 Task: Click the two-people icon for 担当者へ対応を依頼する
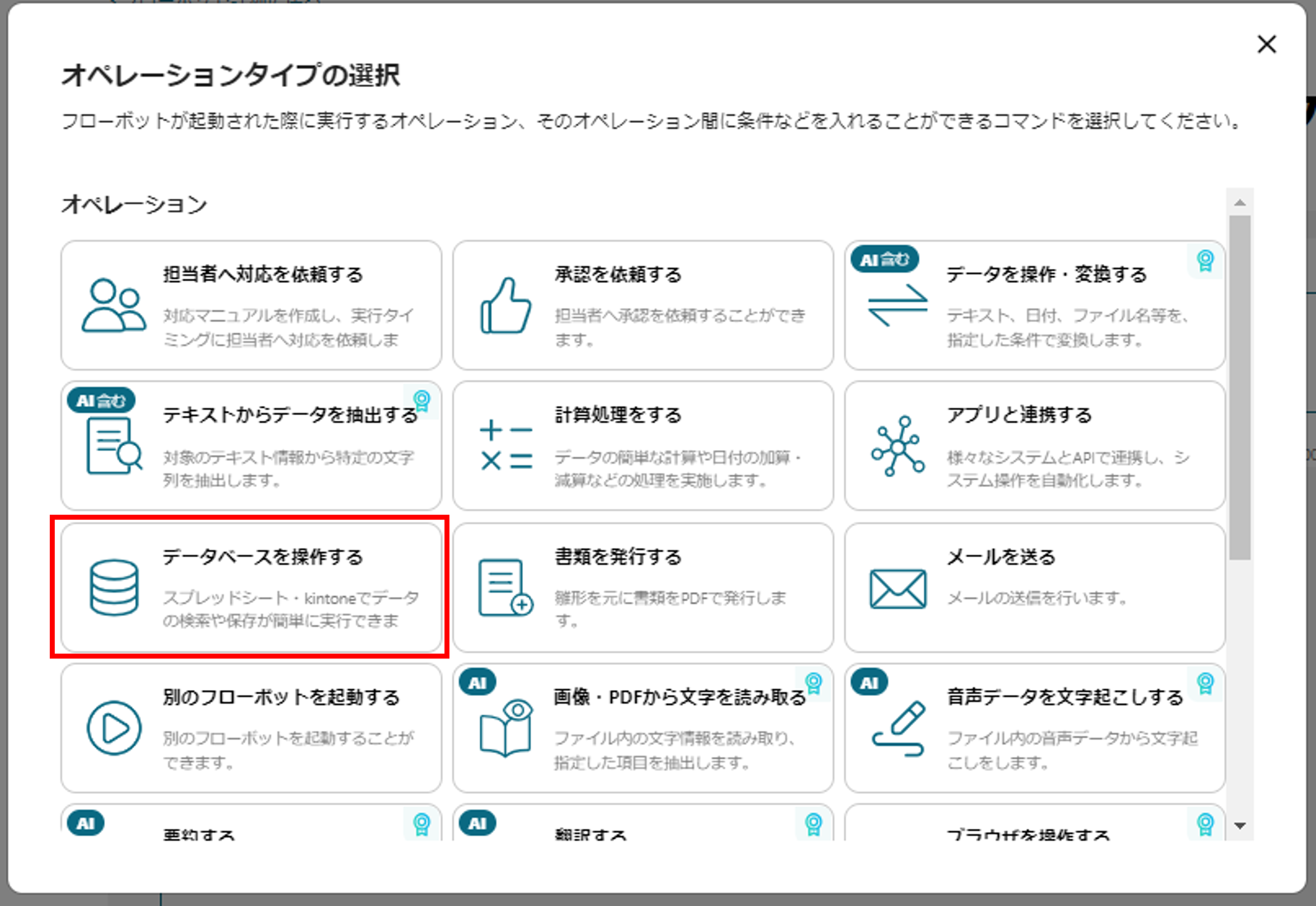click(113, 306)
